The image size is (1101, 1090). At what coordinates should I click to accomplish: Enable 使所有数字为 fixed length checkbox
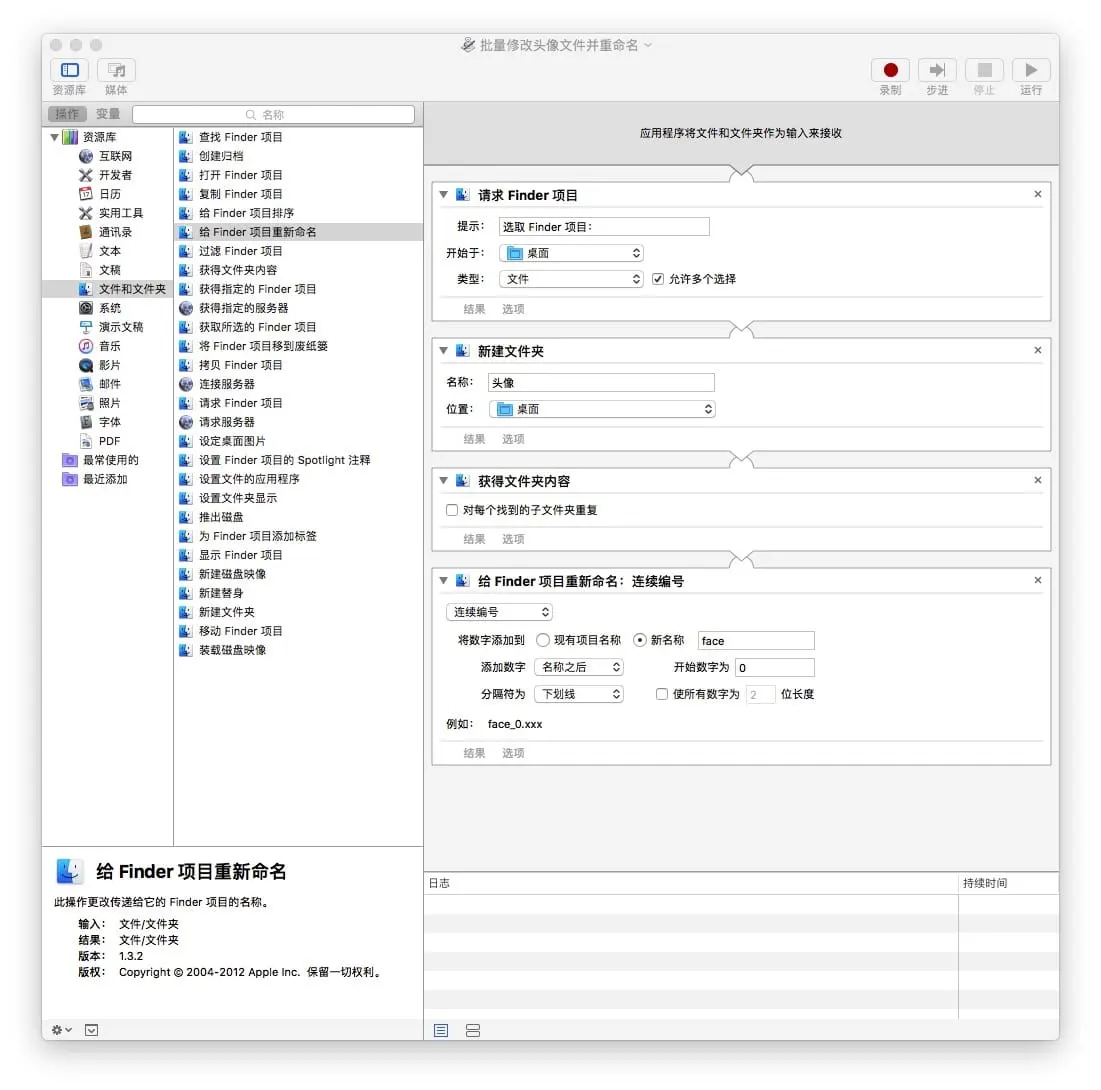tap(661, 694)
